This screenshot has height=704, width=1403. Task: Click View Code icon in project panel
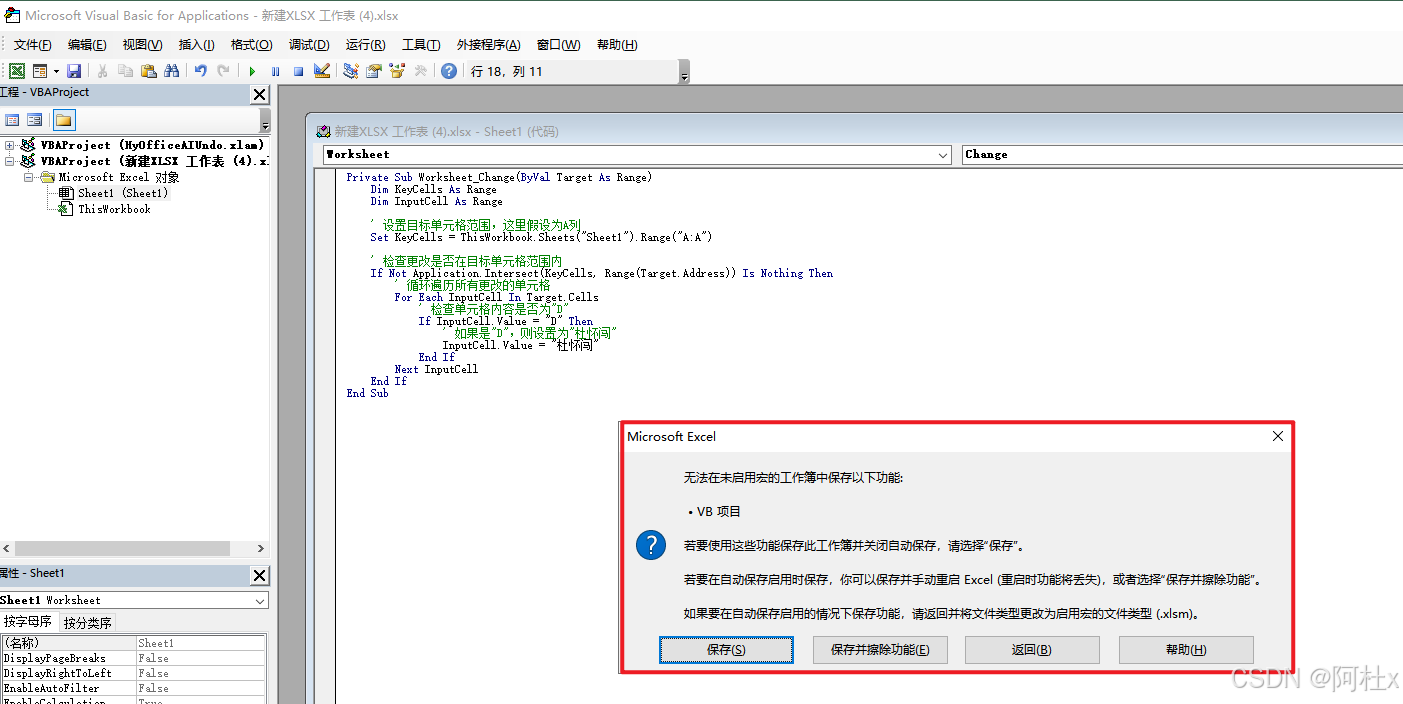tap(13, 120)
